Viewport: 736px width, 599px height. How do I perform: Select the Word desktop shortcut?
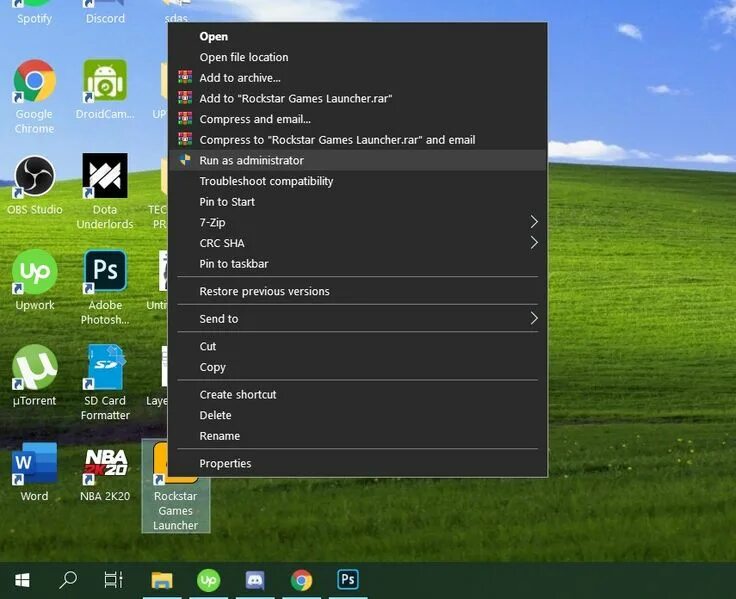tap(34, 472)
